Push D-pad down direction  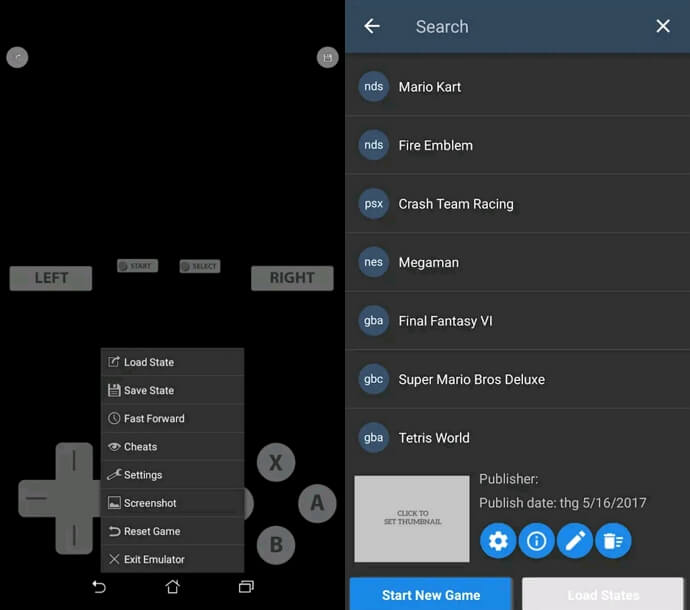coord(74,536)
